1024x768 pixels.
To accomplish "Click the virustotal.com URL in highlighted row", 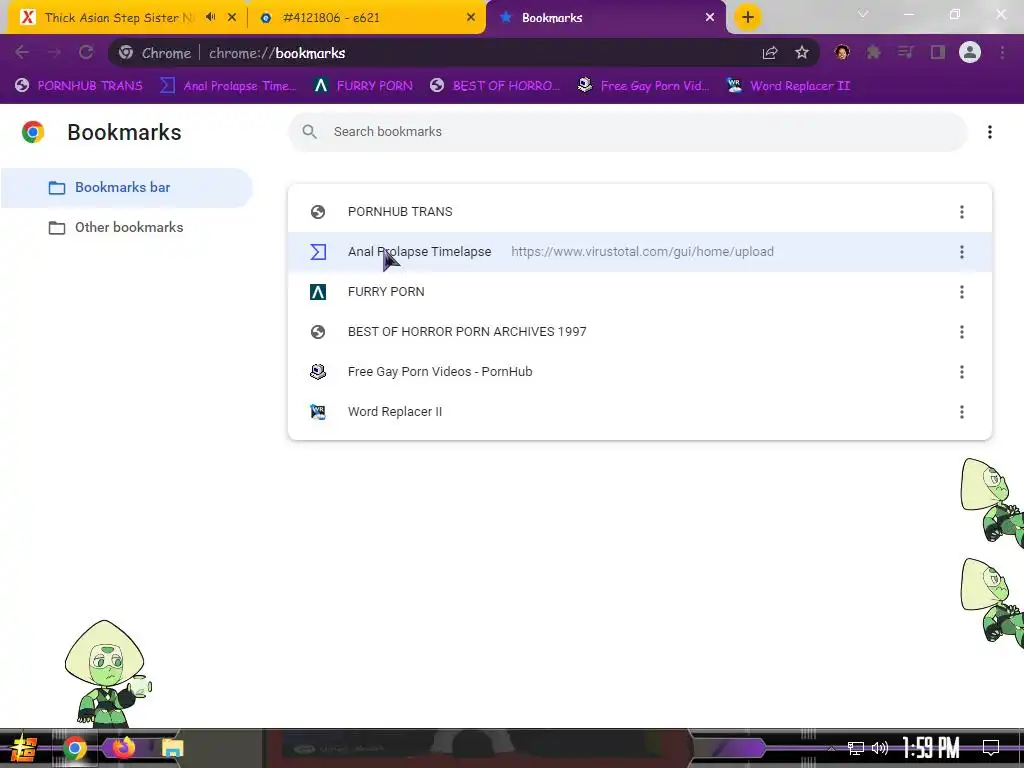I will pyautogui.click(x=642, y=251).
